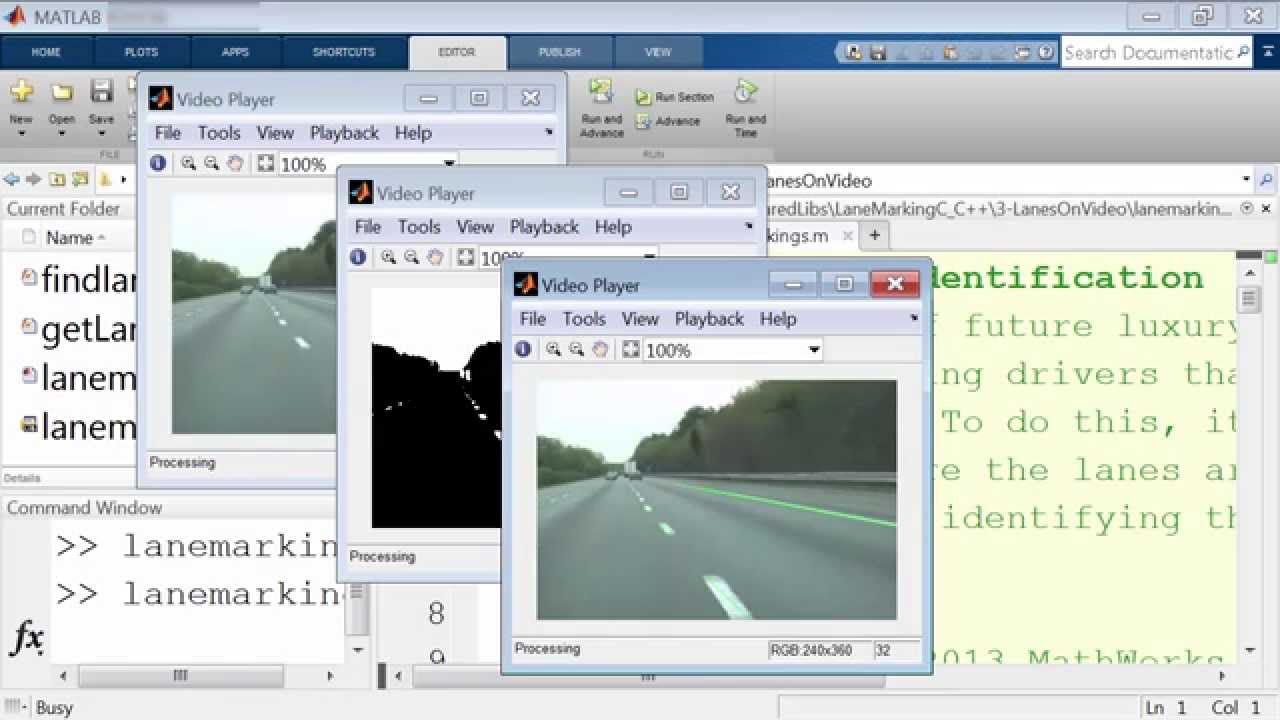
Task: Open Help menu in front Video Player
Action: pyautogui.click(x=778, y=319)
